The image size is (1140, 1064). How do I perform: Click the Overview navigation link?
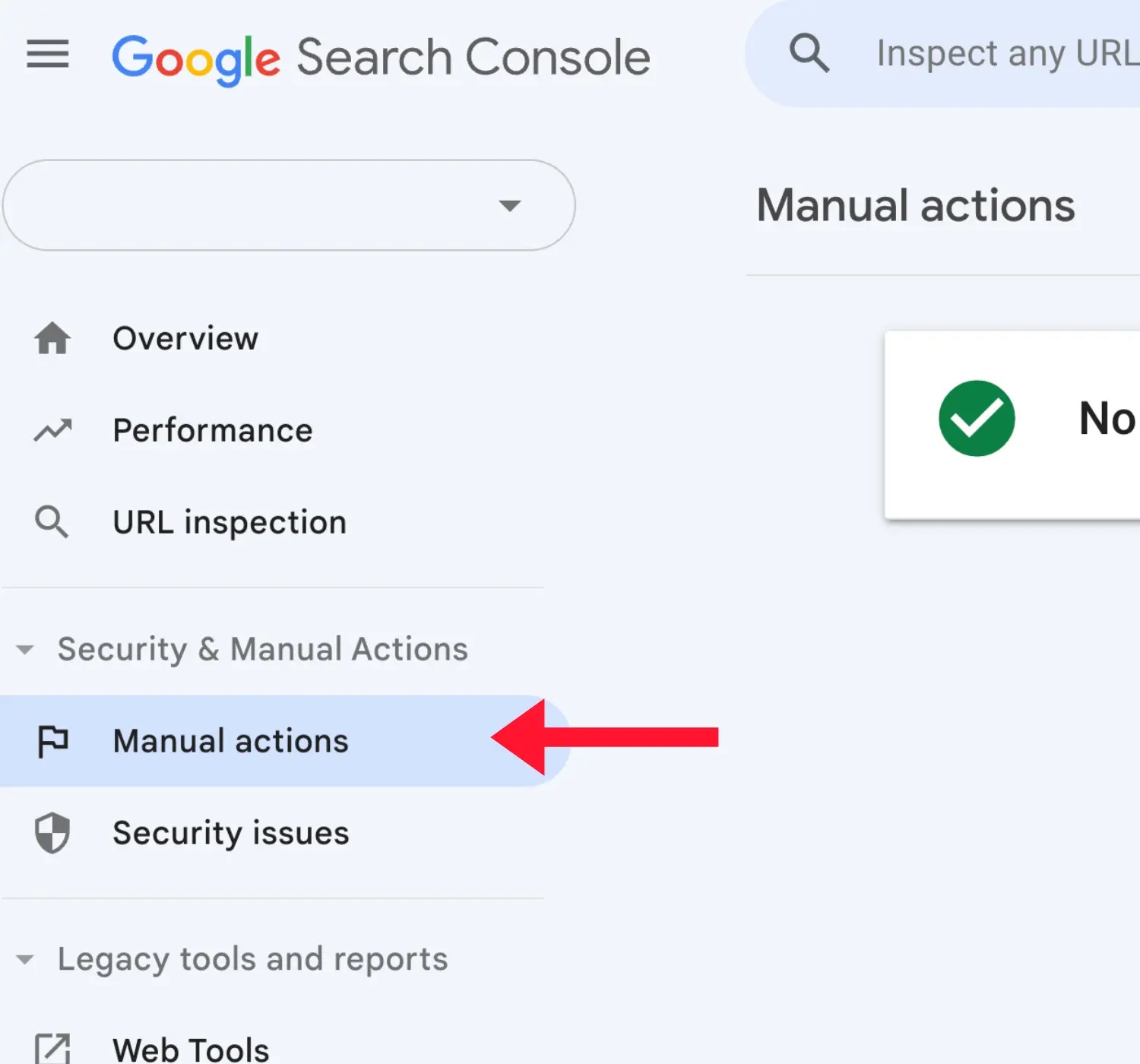click(x=185, y=339)
